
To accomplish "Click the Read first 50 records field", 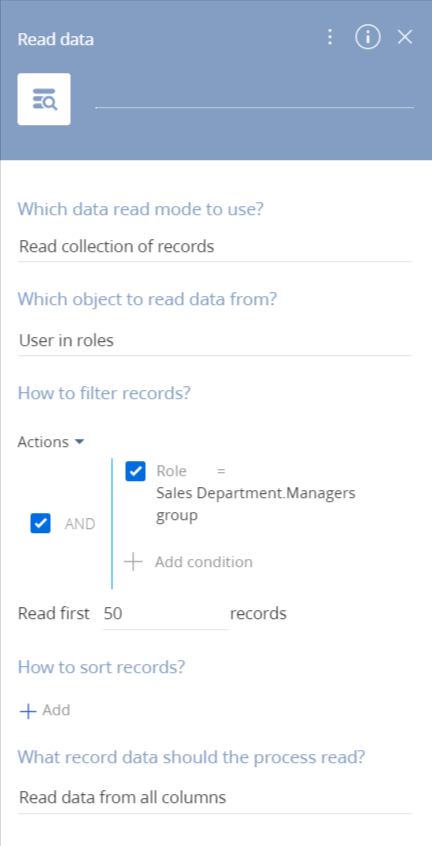I will point(166,614).
